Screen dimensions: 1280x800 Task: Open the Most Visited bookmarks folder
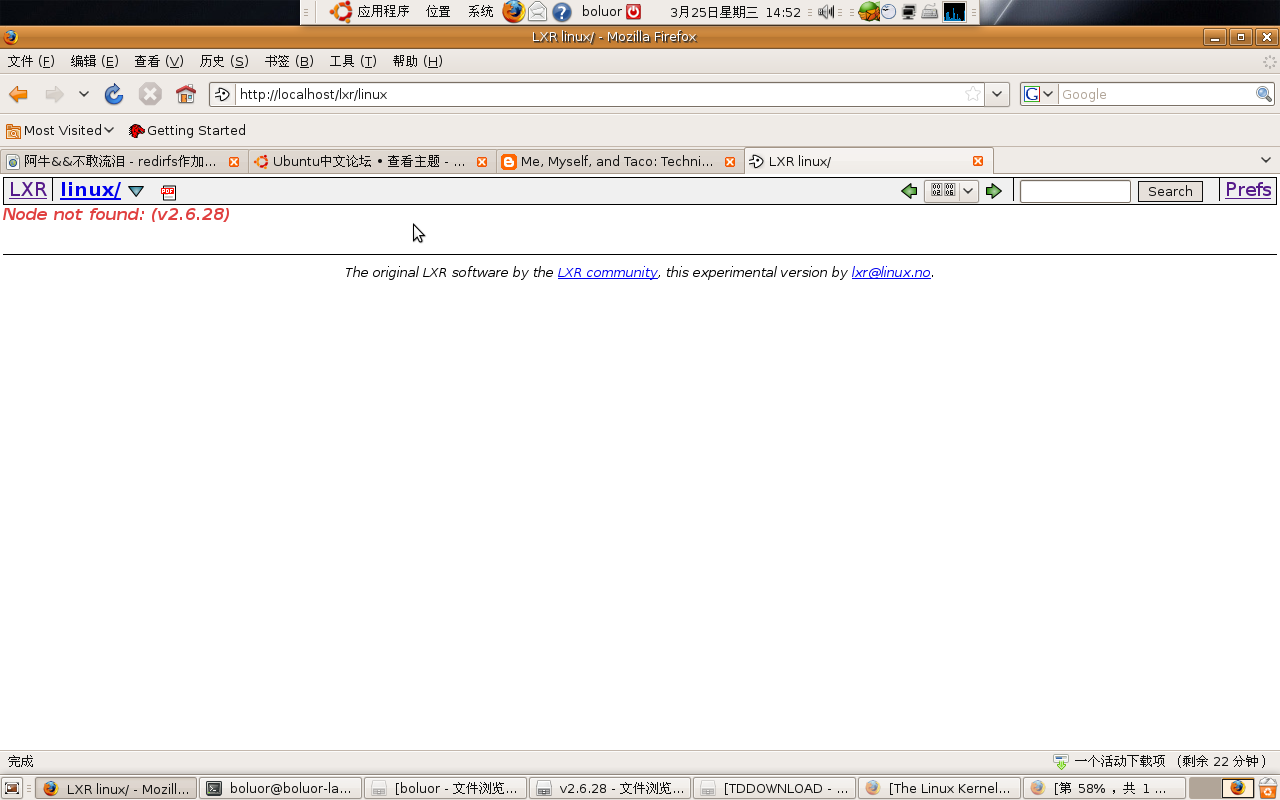pyautogui.click(x=60, y=130)
